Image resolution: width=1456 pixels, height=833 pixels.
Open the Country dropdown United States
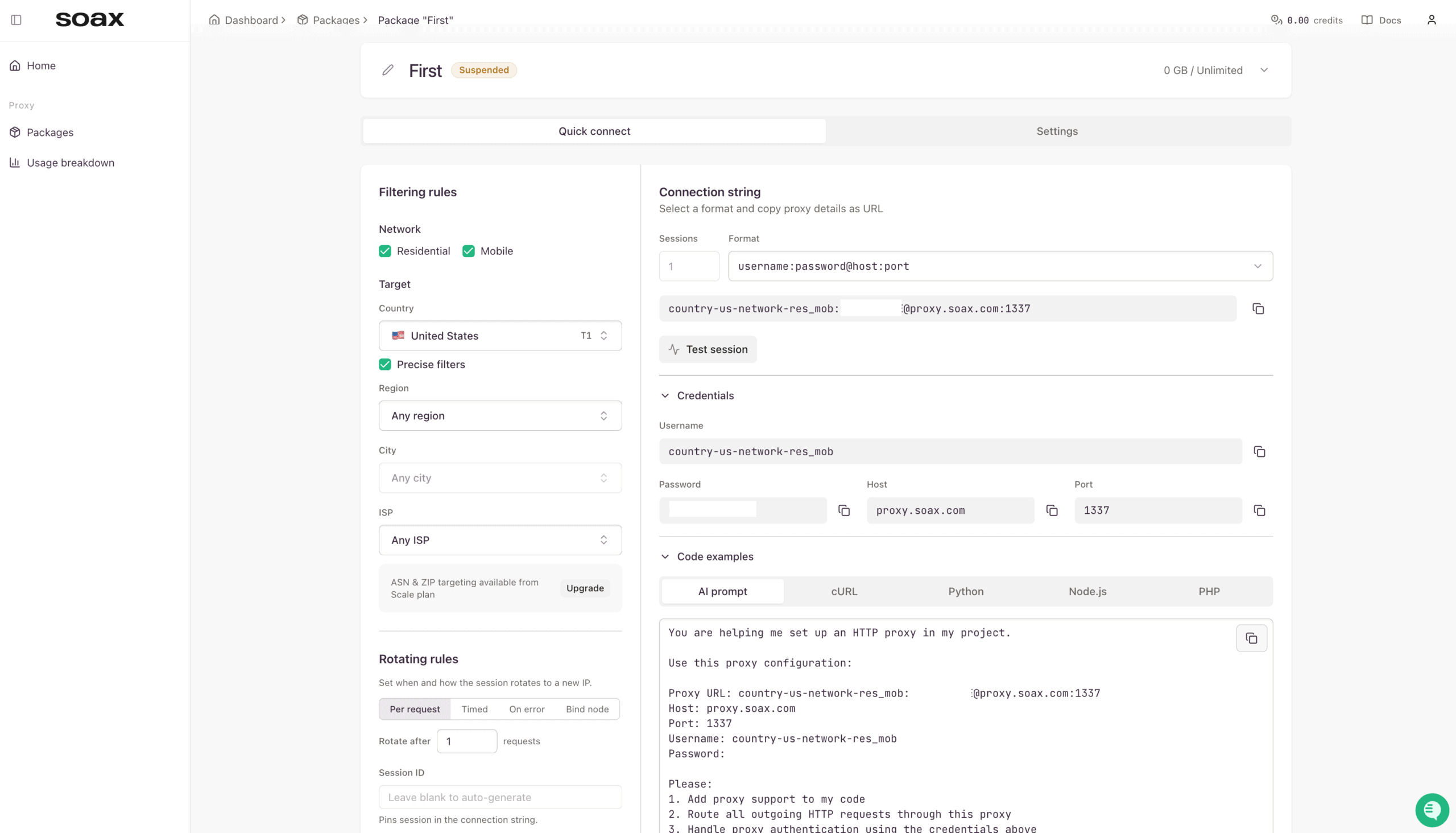pyautogui.click(x=500, y=336)
